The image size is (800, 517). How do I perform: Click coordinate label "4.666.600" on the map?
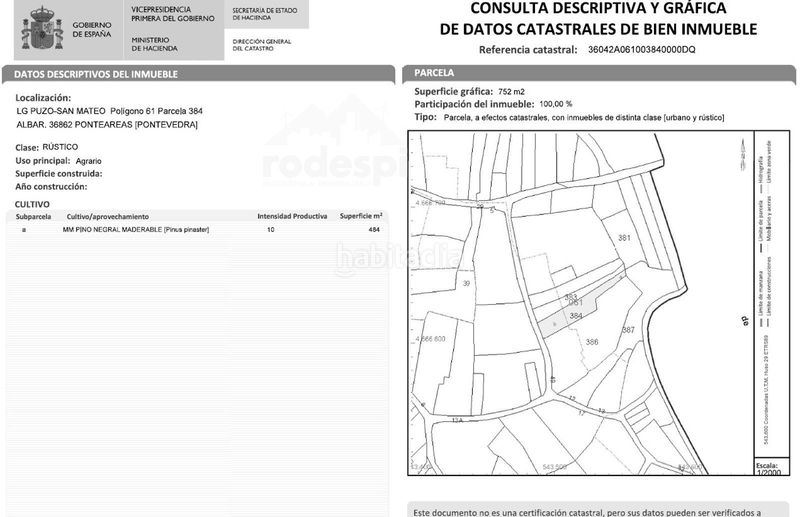click(430, 339)
